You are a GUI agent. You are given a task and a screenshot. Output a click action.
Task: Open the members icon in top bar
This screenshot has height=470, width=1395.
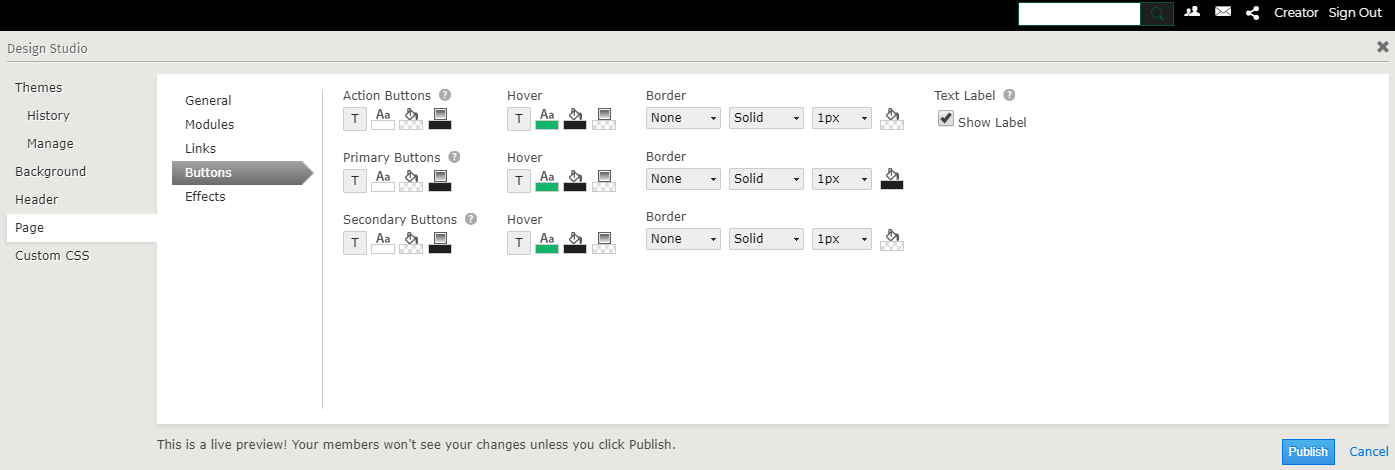point(1192,12)
